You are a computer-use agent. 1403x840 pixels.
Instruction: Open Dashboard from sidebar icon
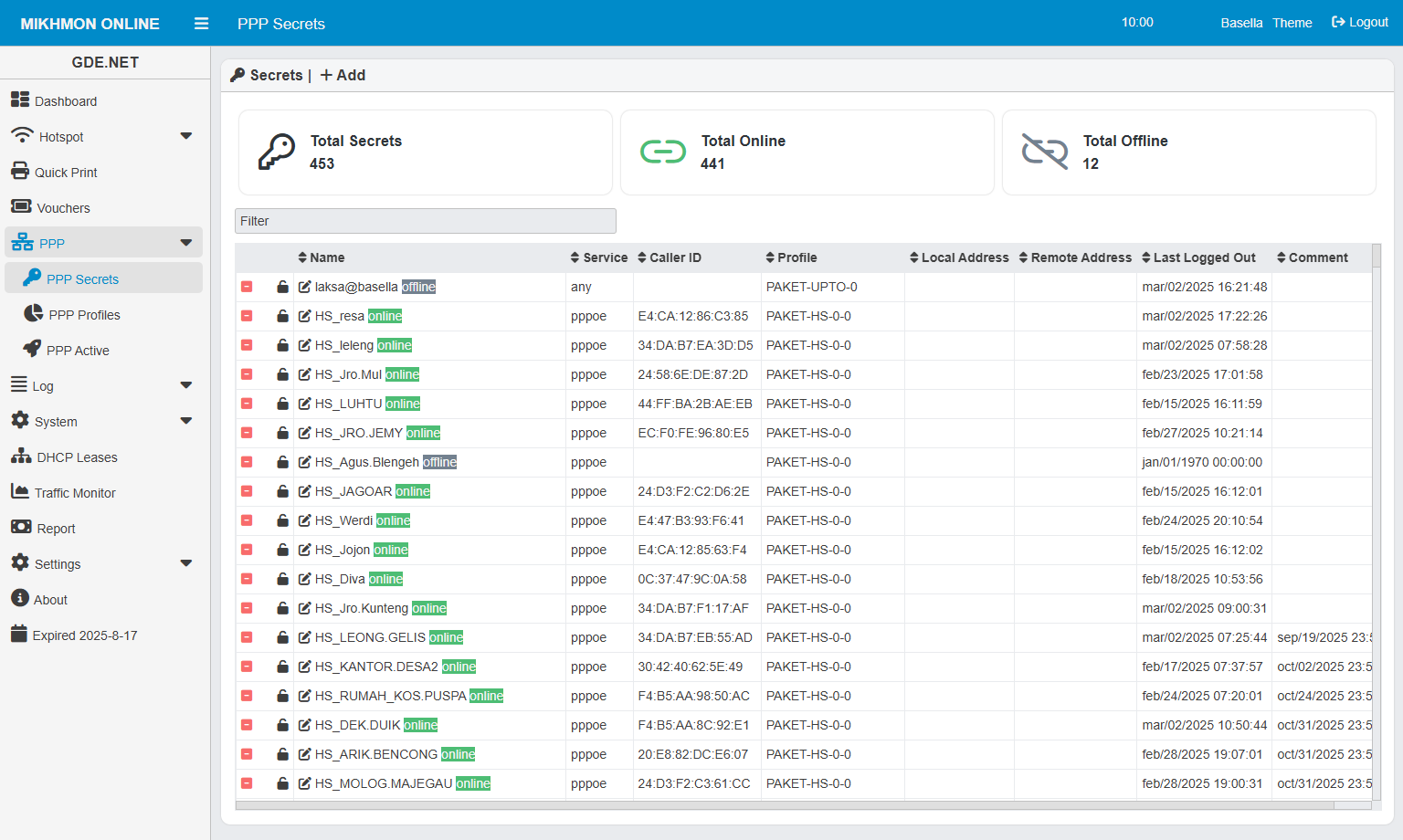click(20, 100)
